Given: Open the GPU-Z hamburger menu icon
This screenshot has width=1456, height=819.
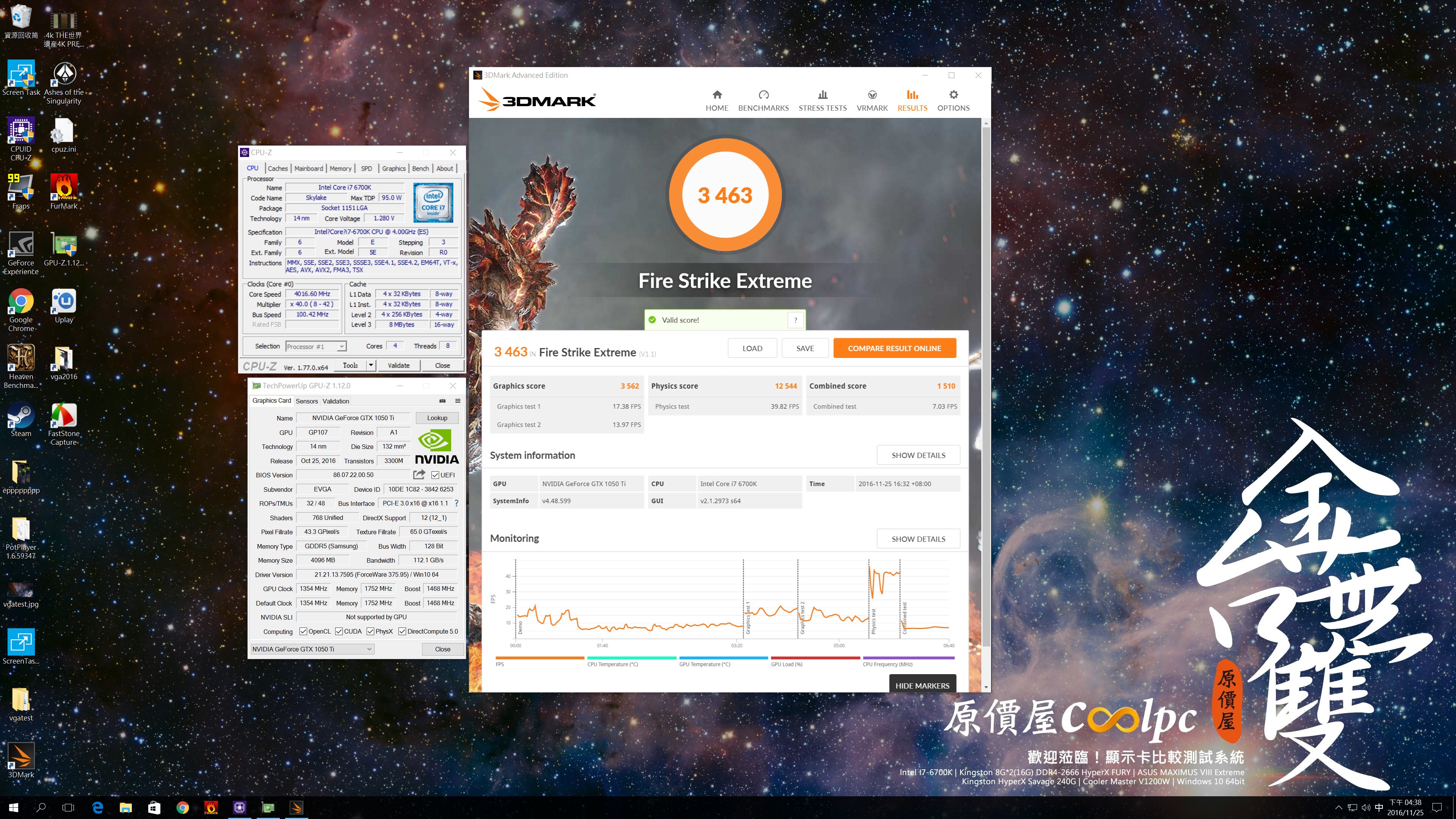Looking at the screenshot, I should pos(458,401).
